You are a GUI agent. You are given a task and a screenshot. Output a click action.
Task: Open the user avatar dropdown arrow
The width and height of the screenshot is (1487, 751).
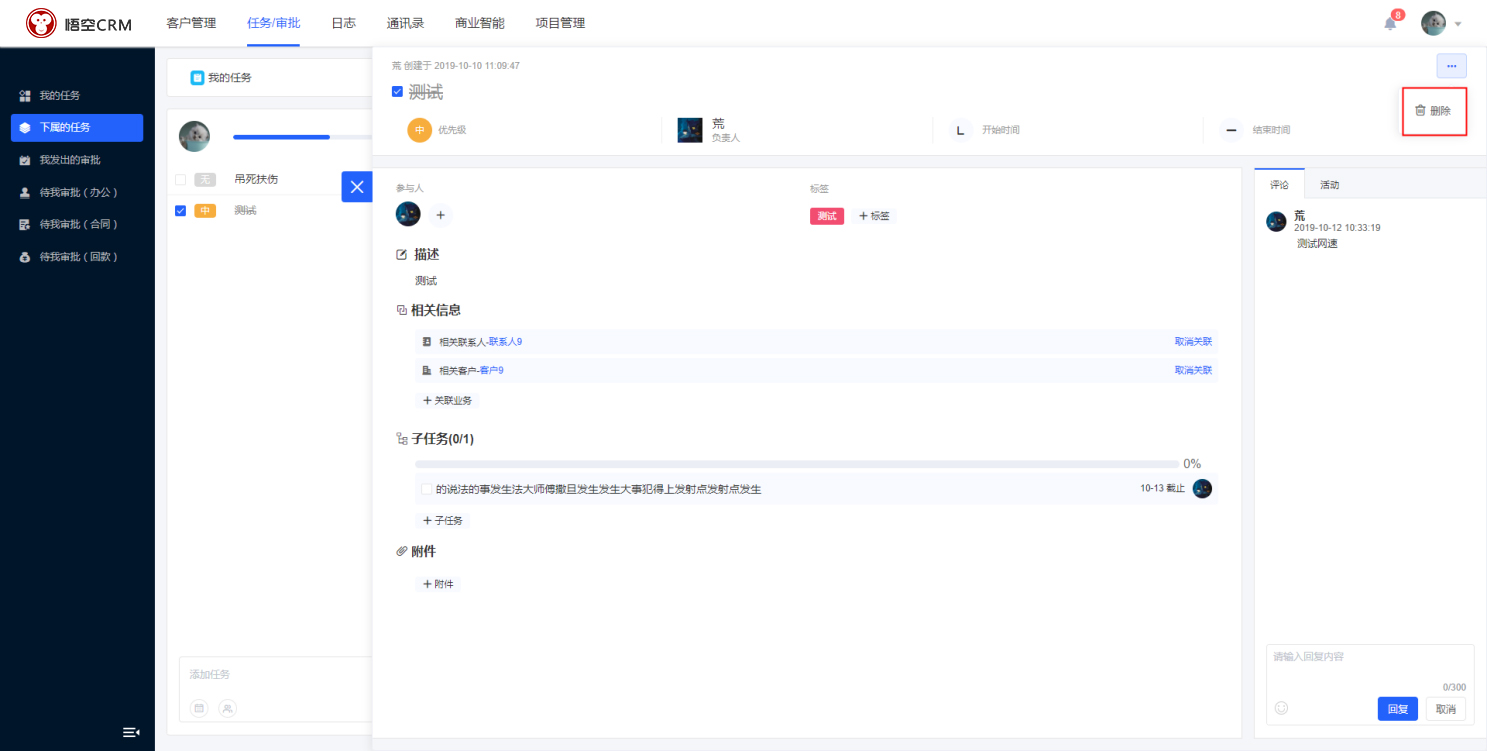1458,24
